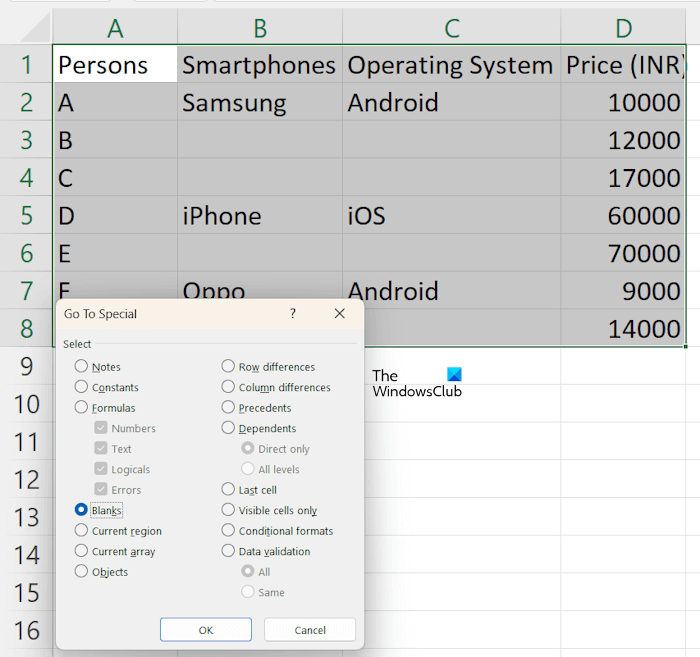This screenshot has height=657, width=700.
Task: Select row 12 header
Action: (x=26, y=479)
